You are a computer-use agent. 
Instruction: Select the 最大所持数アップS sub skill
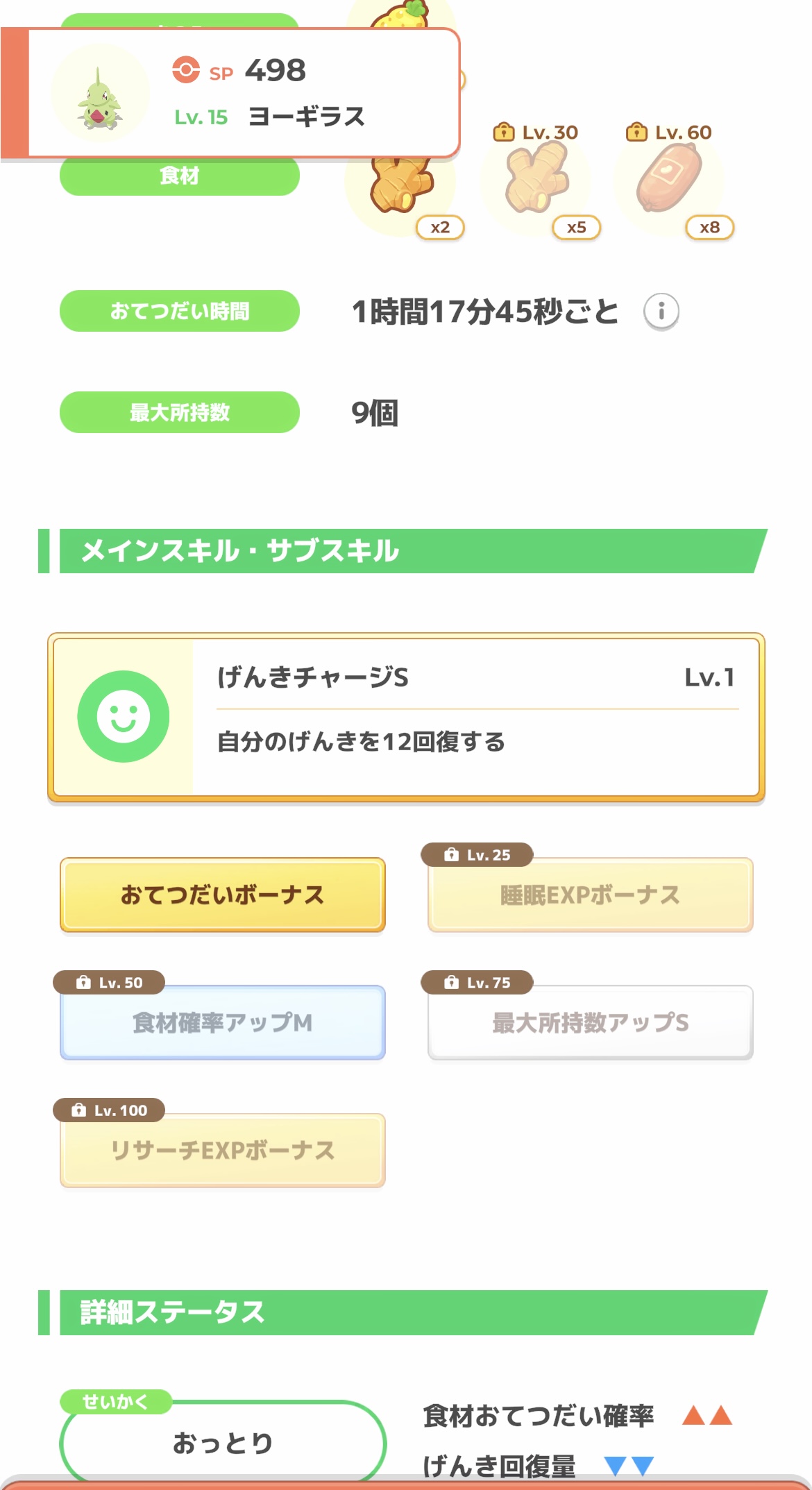pos(590,1023)
